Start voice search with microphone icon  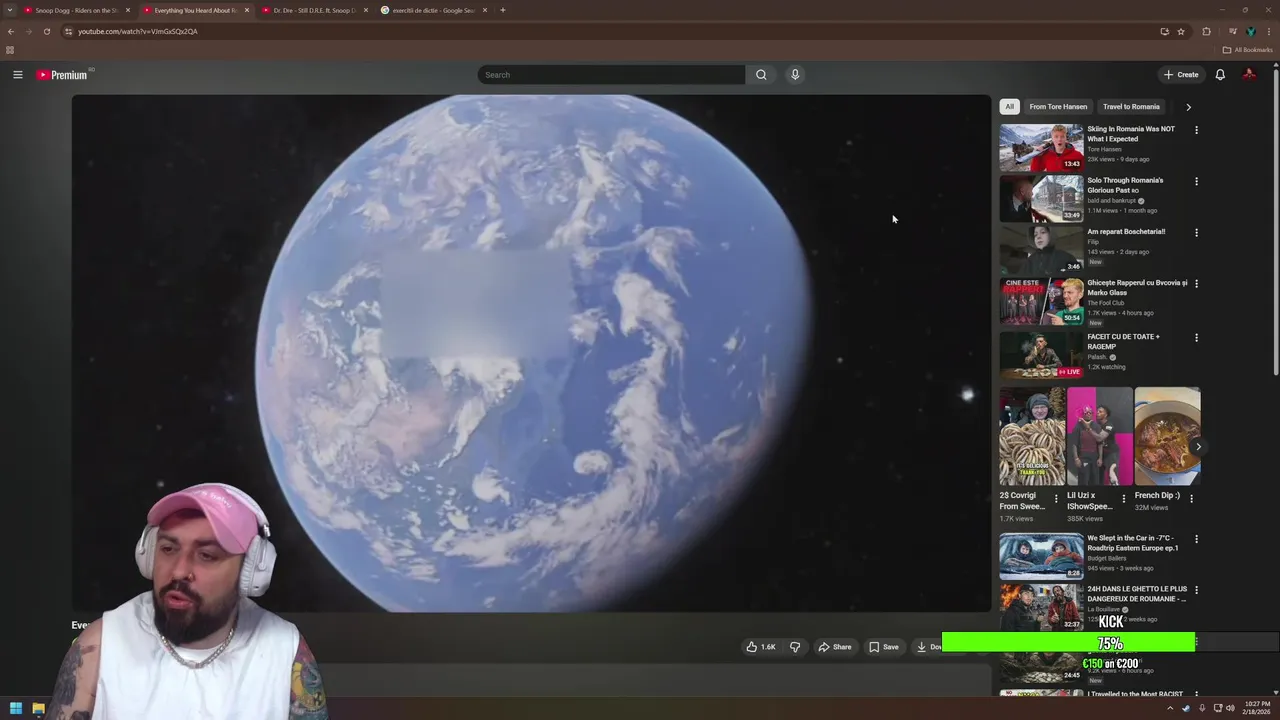pyautogui.click(x=795, y=75)
